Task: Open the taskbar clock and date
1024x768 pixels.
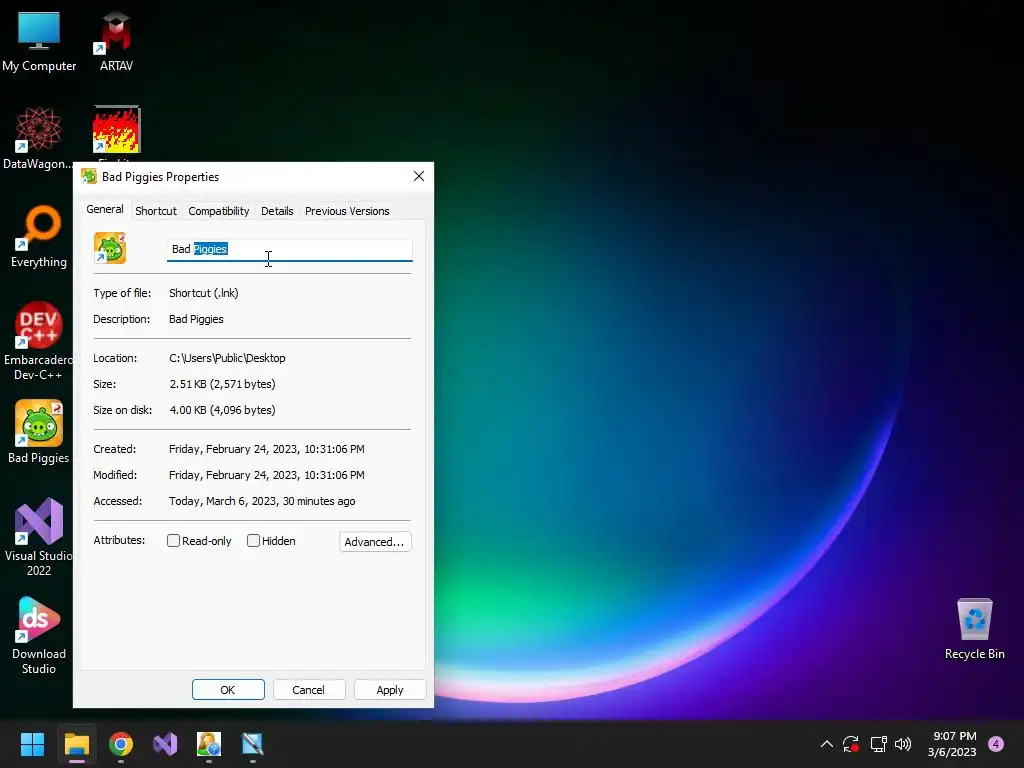Action: pos(953,744)
